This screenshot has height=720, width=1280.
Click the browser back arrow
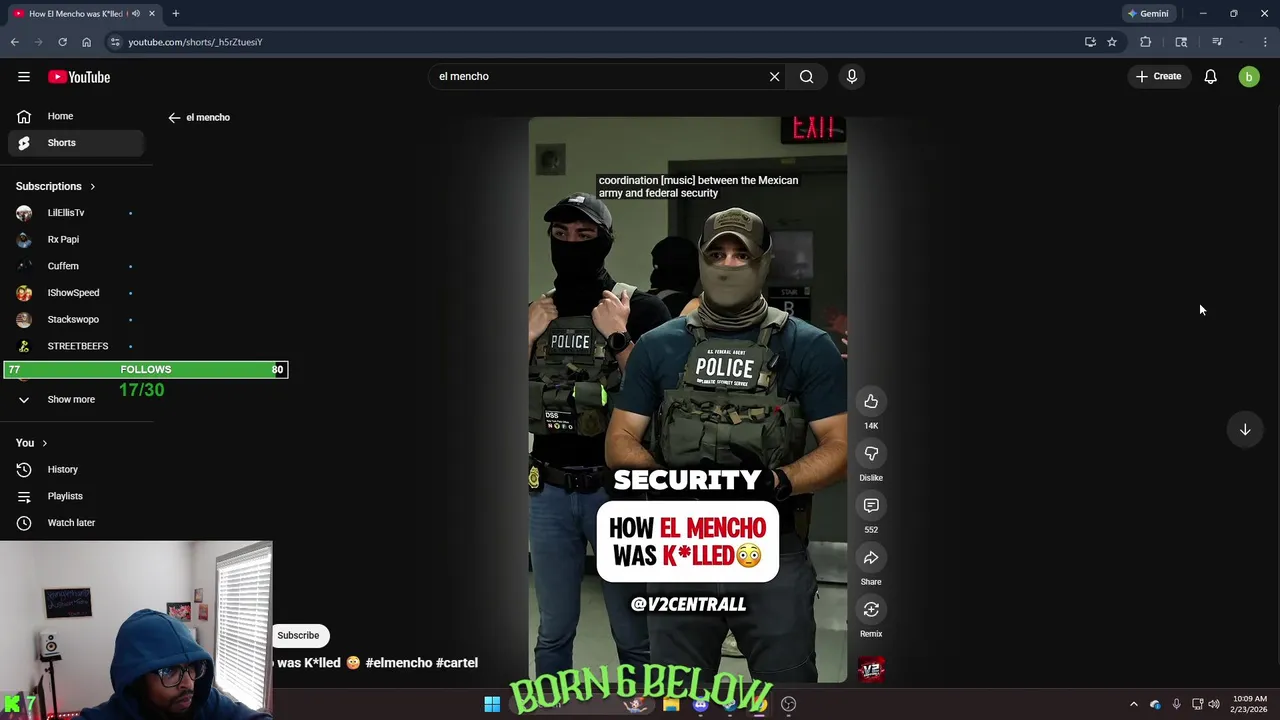pyautogui.click(x=15, y=42)
